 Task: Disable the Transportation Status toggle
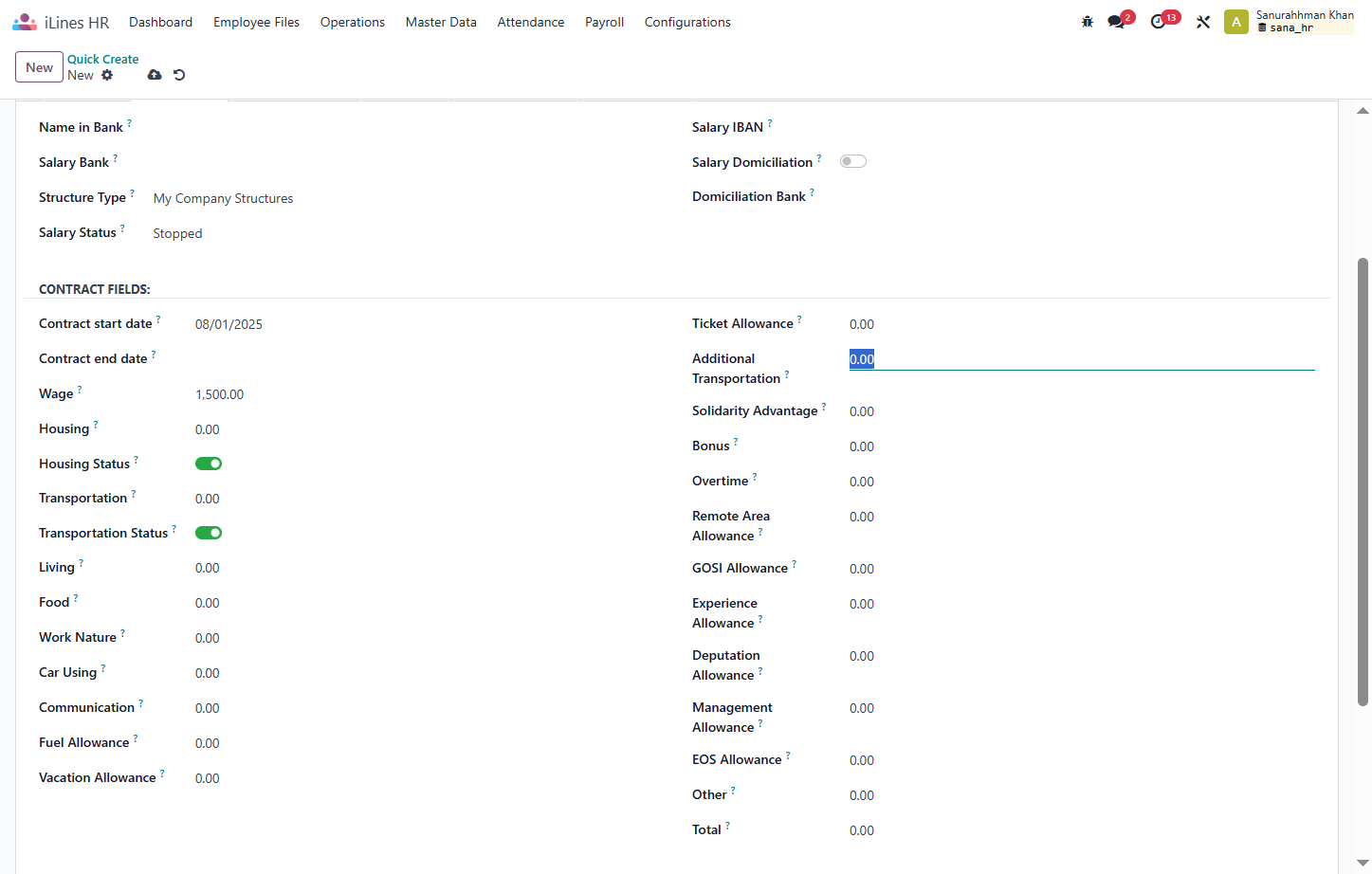coord(209,533)
